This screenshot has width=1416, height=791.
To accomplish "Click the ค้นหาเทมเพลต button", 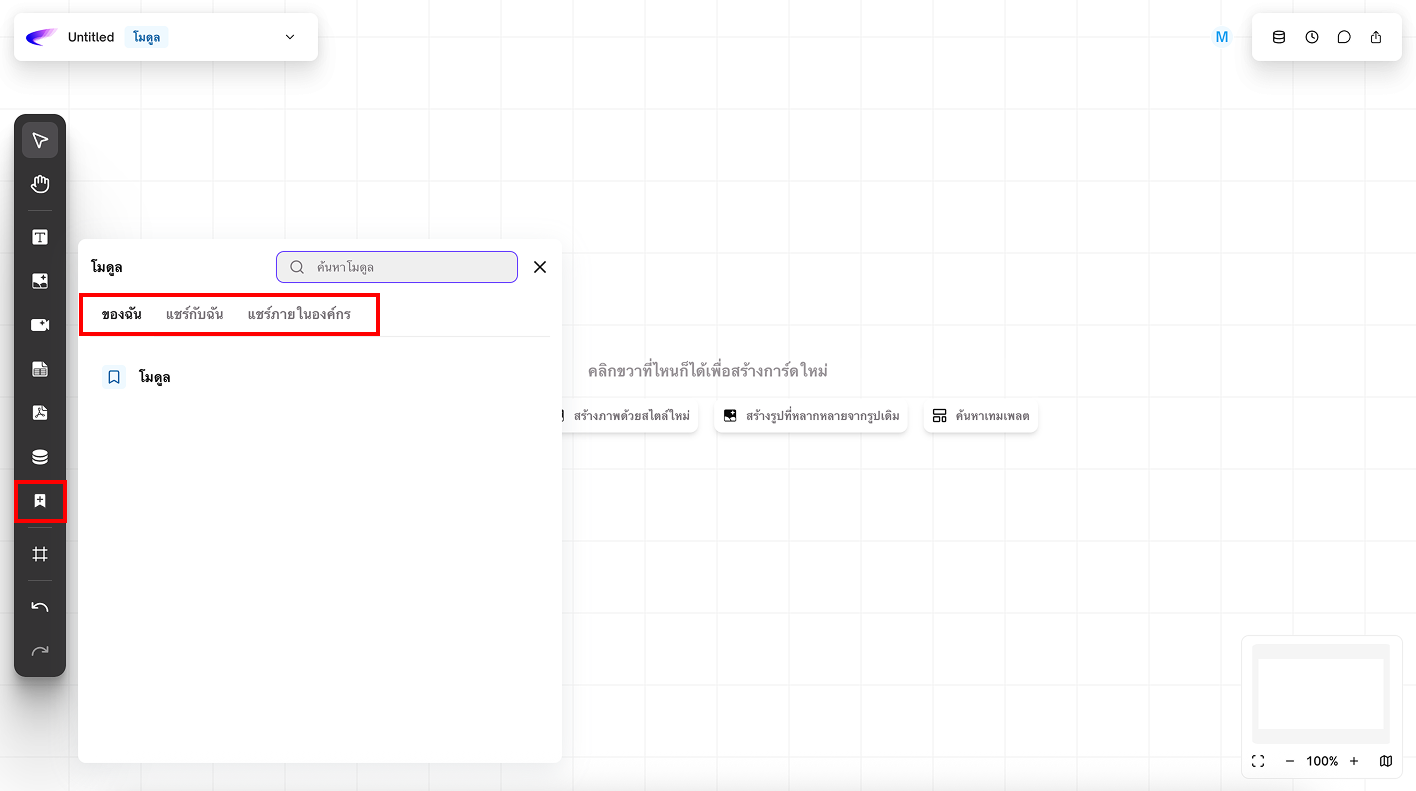I will (x=980, y=416).
